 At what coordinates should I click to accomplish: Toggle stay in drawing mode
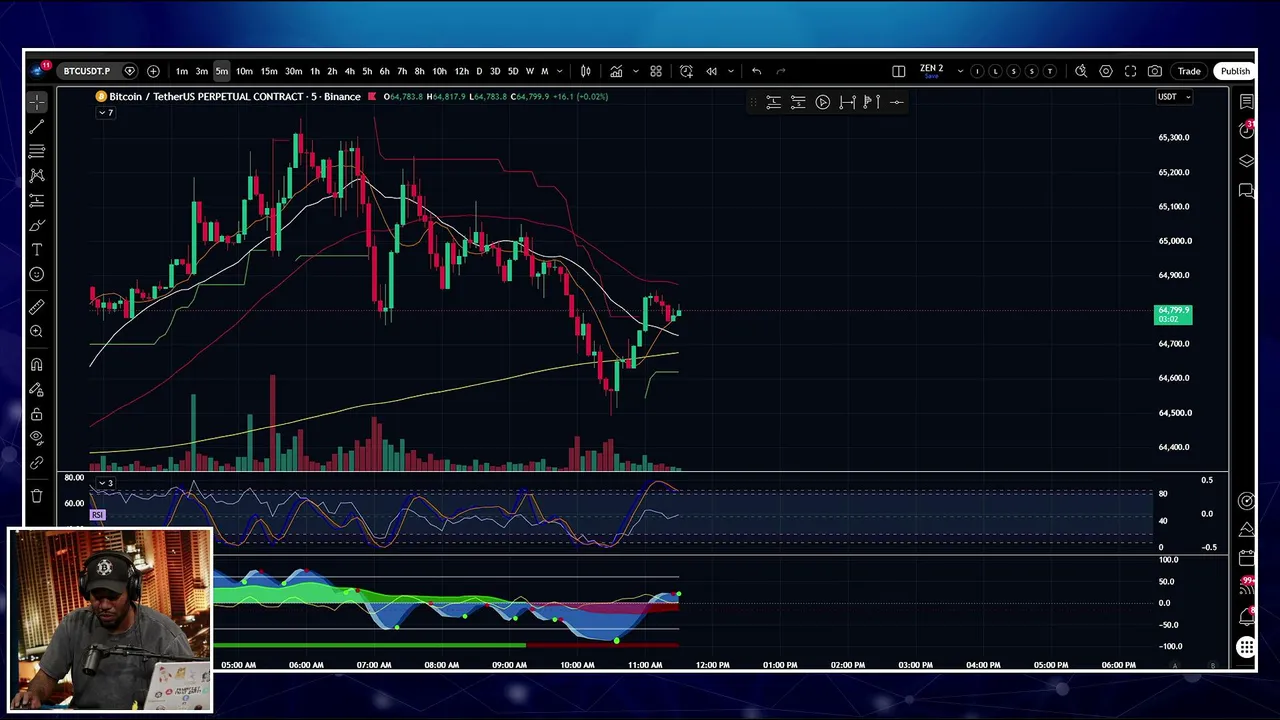(x=37, y=389)
